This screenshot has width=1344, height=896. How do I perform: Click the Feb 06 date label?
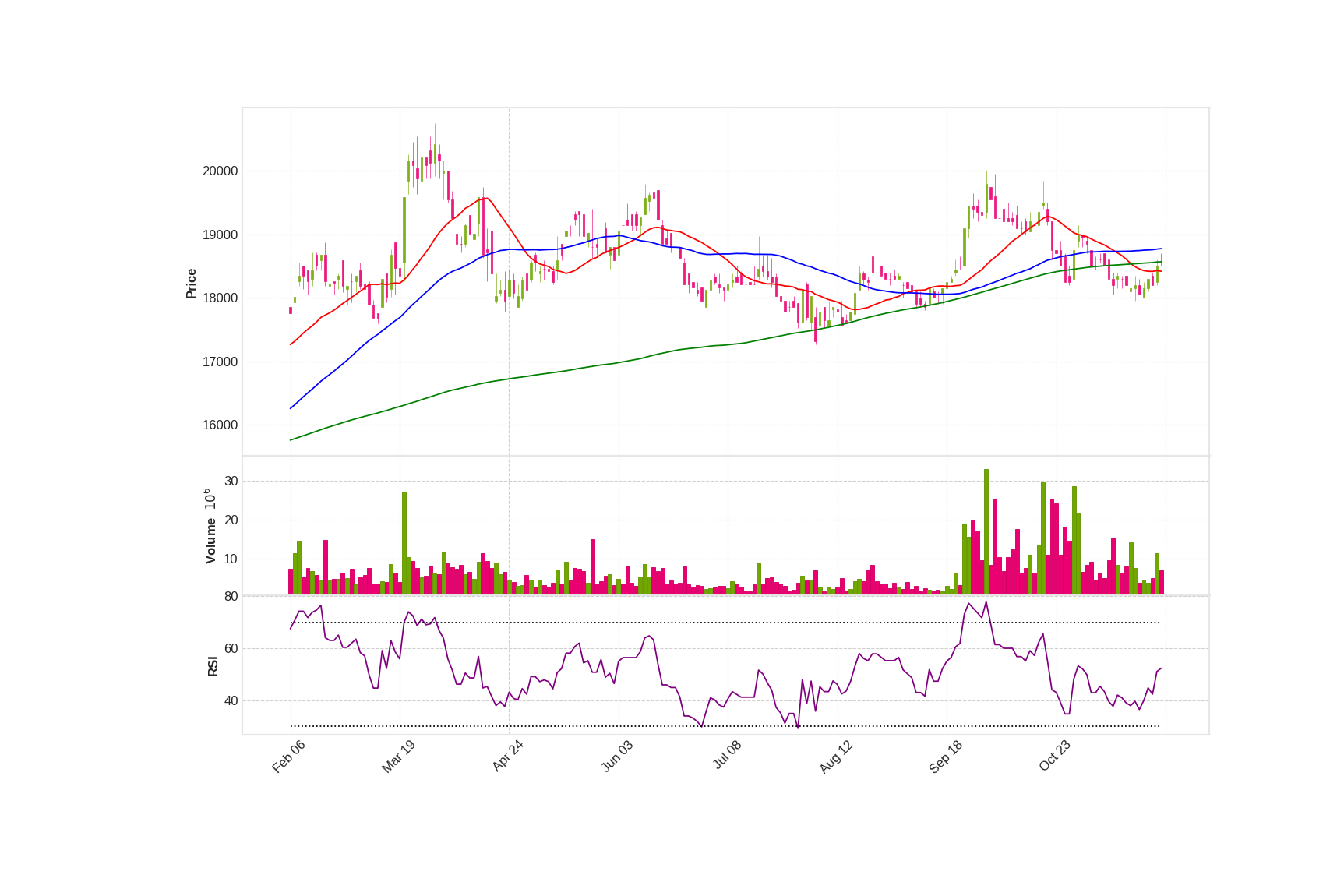288,757
